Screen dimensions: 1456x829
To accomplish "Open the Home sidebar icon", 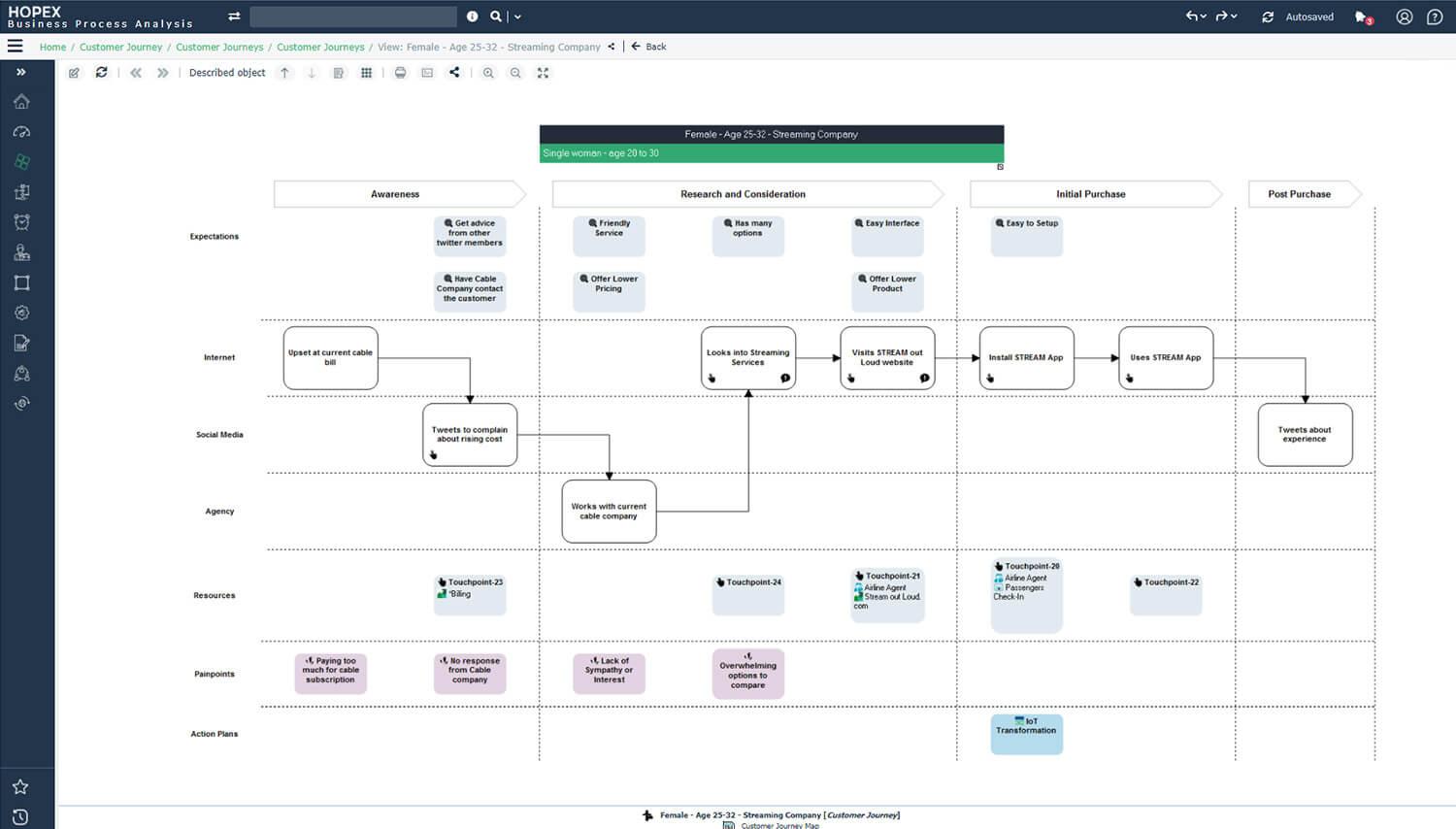I will 21,102.
